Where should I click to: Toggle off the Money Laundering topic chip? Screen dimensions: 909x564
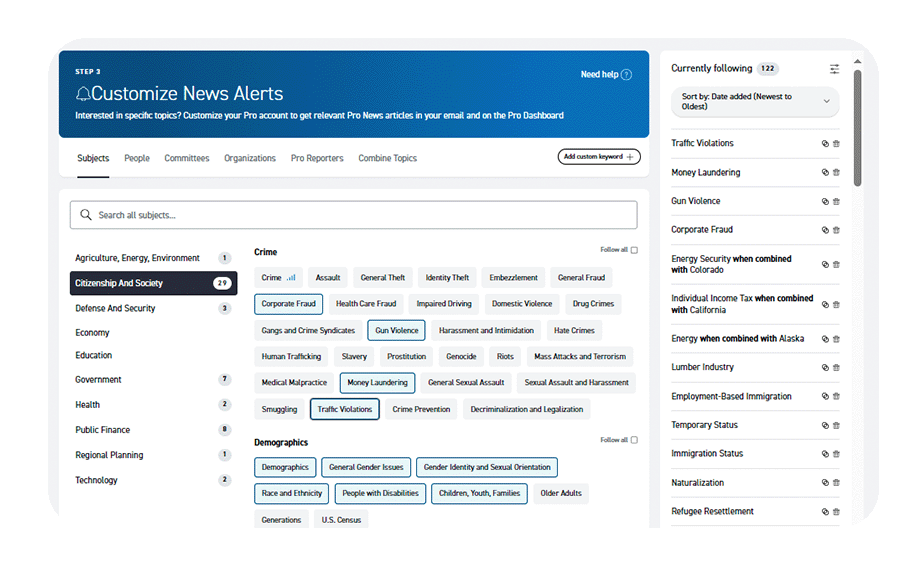click(377, 383)
